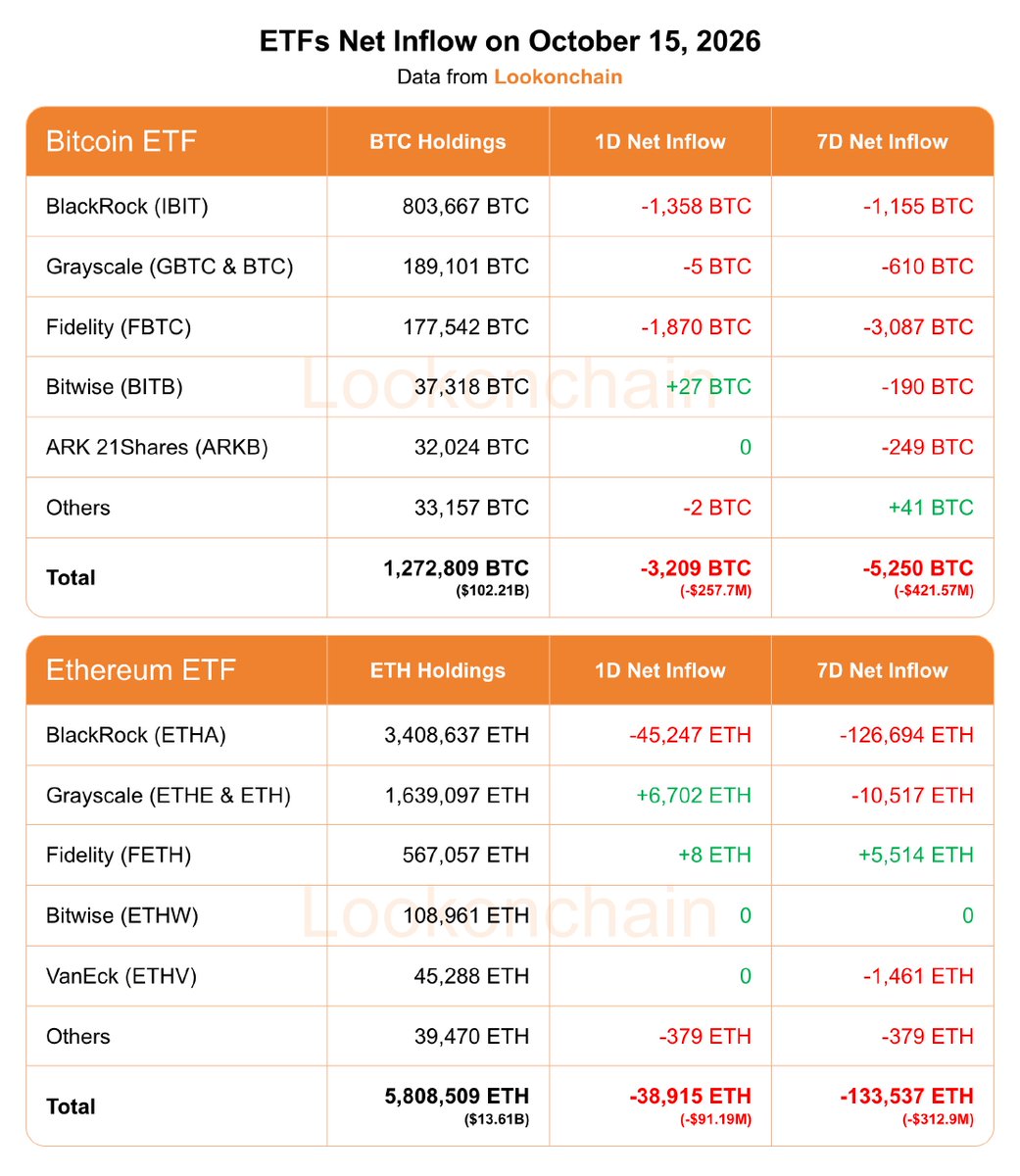The image size is (1020, 1176).
Task: Click the -38,915 ETH one-day total
Action: pyautogui.click(x=691, y=1097)
